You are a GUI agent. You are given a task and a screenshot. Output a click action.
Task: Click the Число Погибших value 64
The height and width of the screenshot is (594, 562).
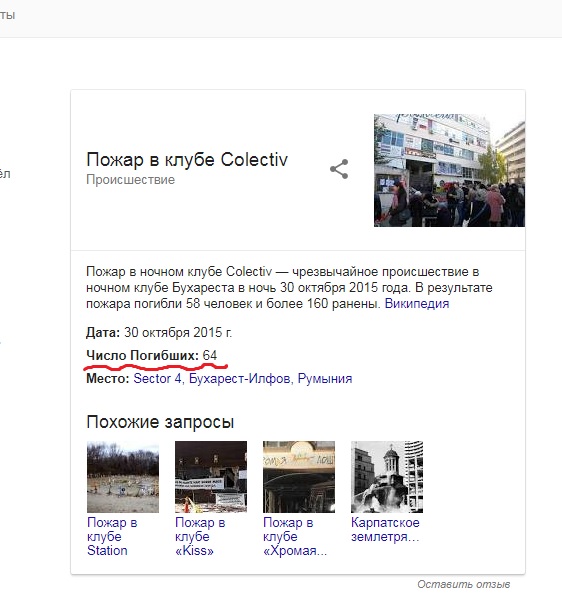point(210,355)
